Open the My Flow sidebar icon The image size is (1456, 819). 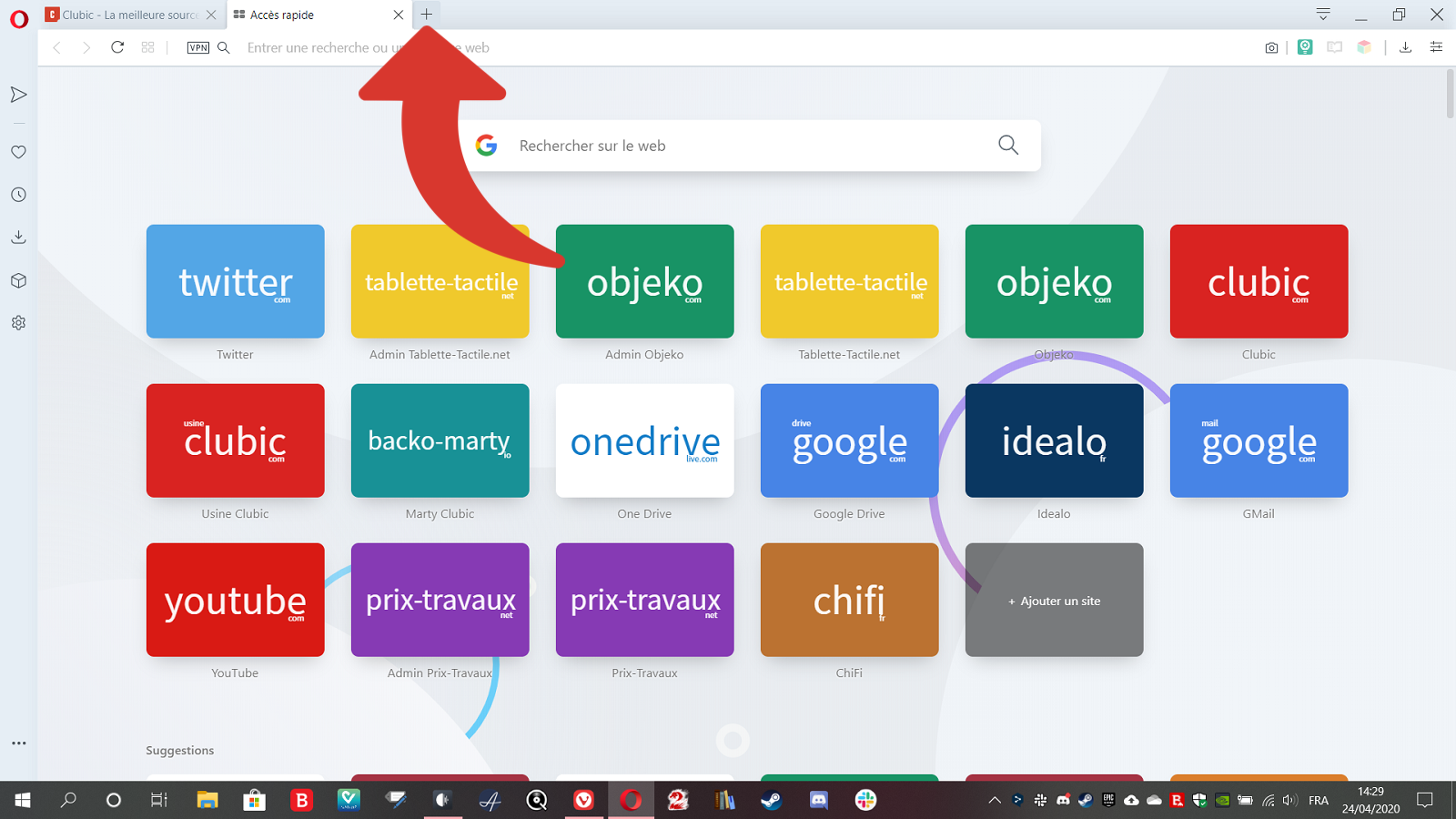pos(18,95)
